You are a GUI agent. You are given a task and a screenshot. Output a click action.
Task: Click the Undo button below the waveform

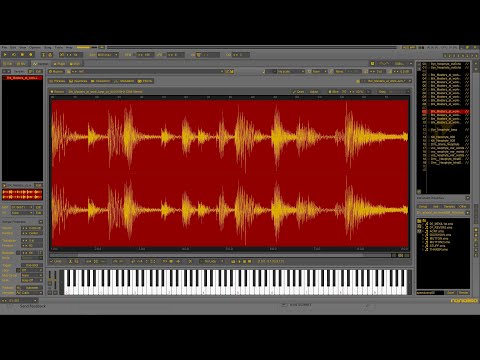click(55, 262)
